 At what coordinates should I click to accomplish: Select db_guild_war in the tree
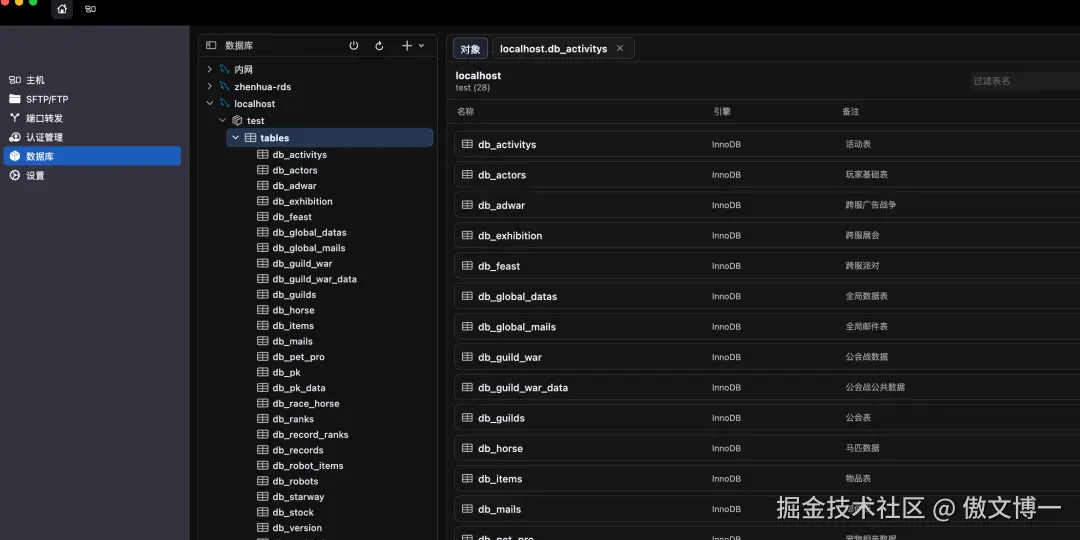pyautogui.click(x=302, y=264)
